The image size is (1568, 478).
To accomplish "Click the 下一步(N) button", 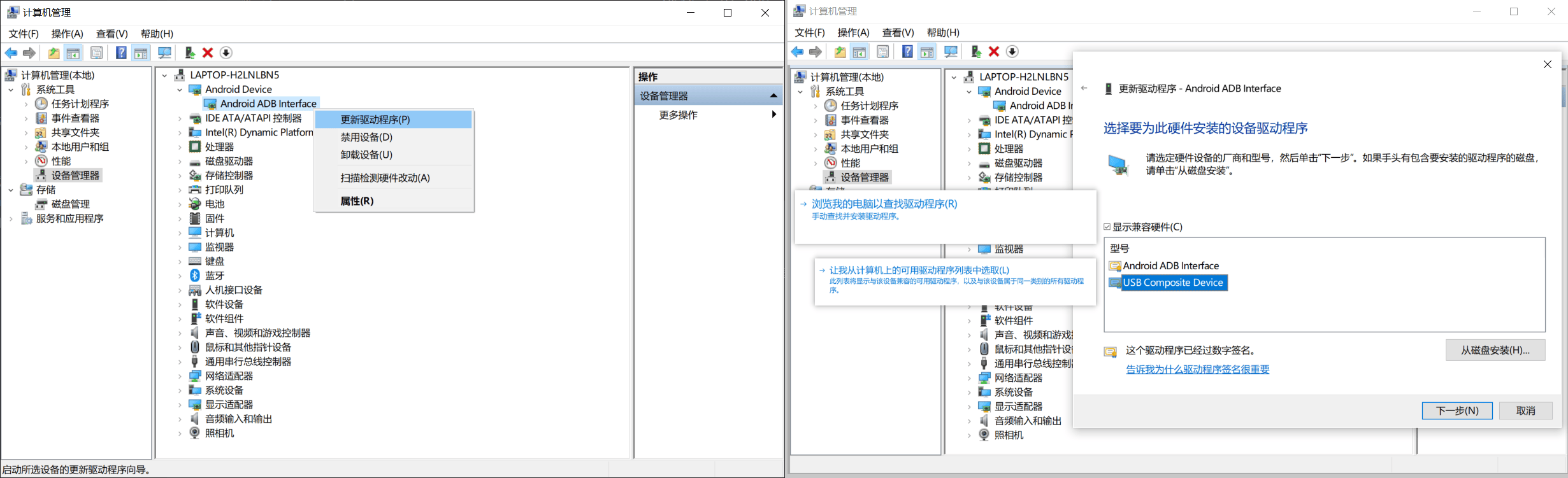I will tap(1457, 411).
